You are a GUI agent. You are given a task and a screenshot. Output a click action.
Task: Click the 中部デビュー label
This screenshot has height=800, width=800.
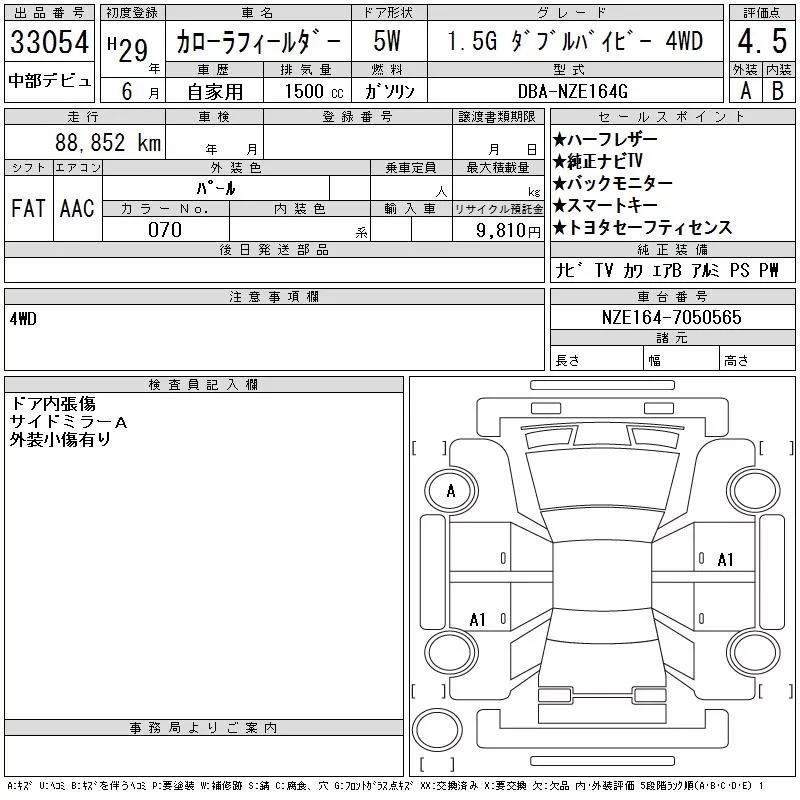(x=49, y=80)
